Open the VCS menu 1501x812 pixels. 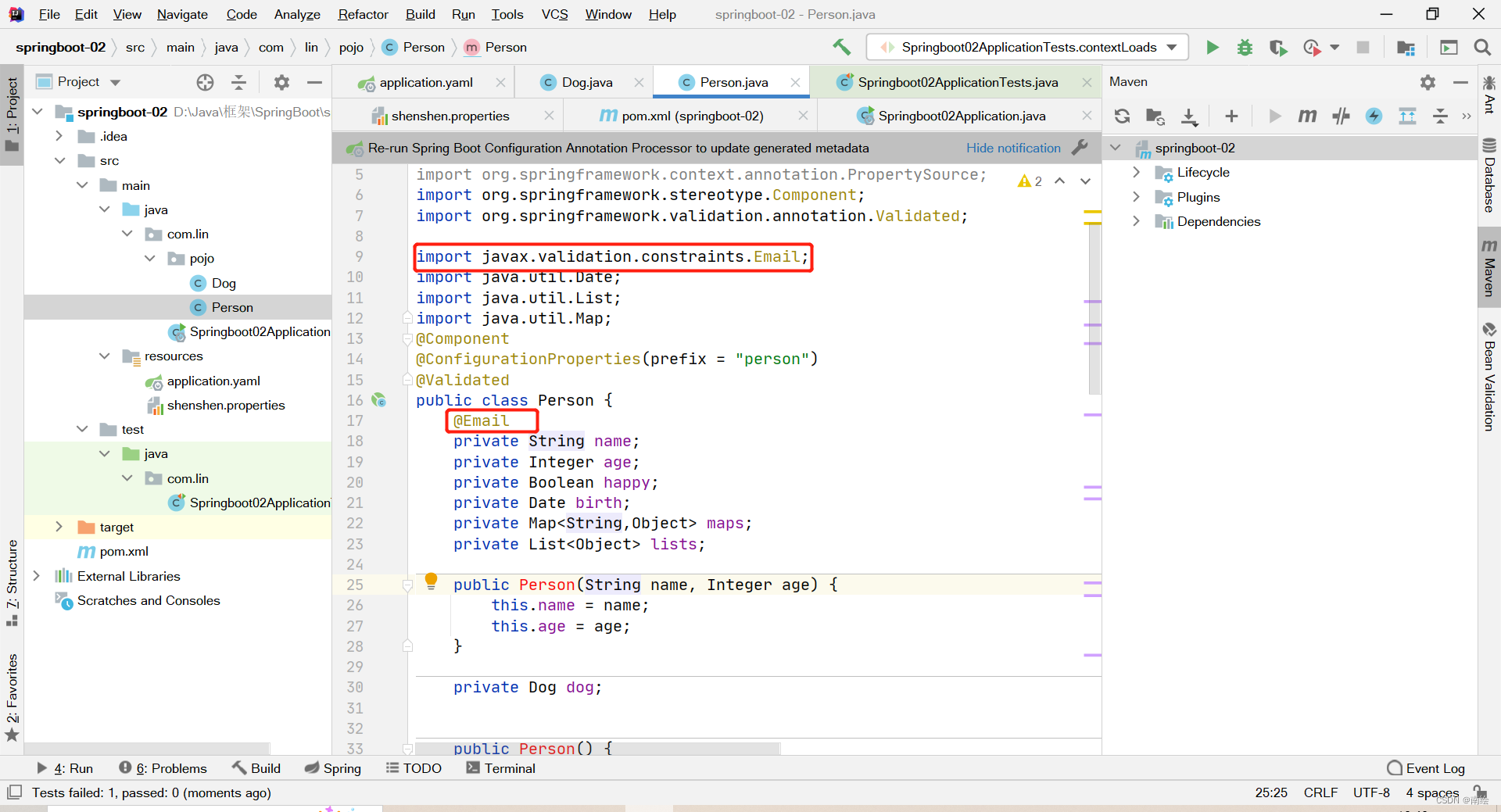[x=555, y=14]
